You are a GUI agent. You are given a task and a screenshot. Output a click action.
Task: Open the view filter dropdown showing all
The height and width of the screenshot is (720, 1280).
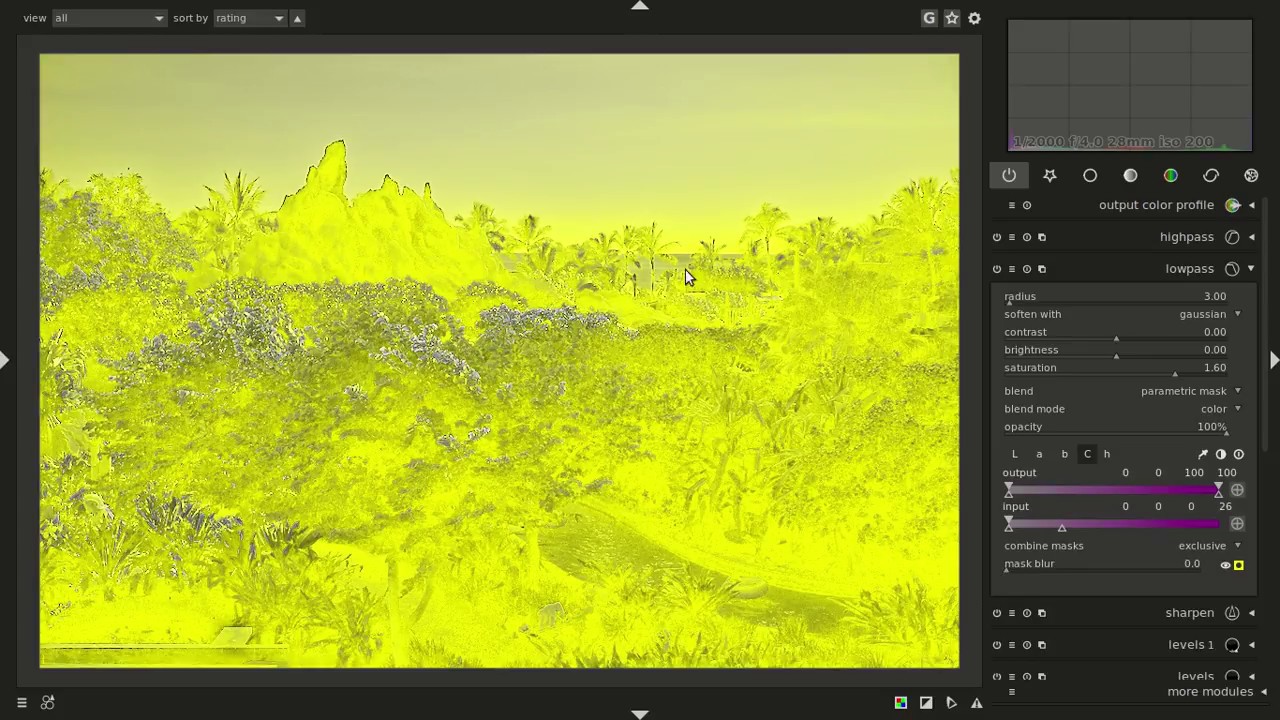pyautogui.click(x=108, y=18)
